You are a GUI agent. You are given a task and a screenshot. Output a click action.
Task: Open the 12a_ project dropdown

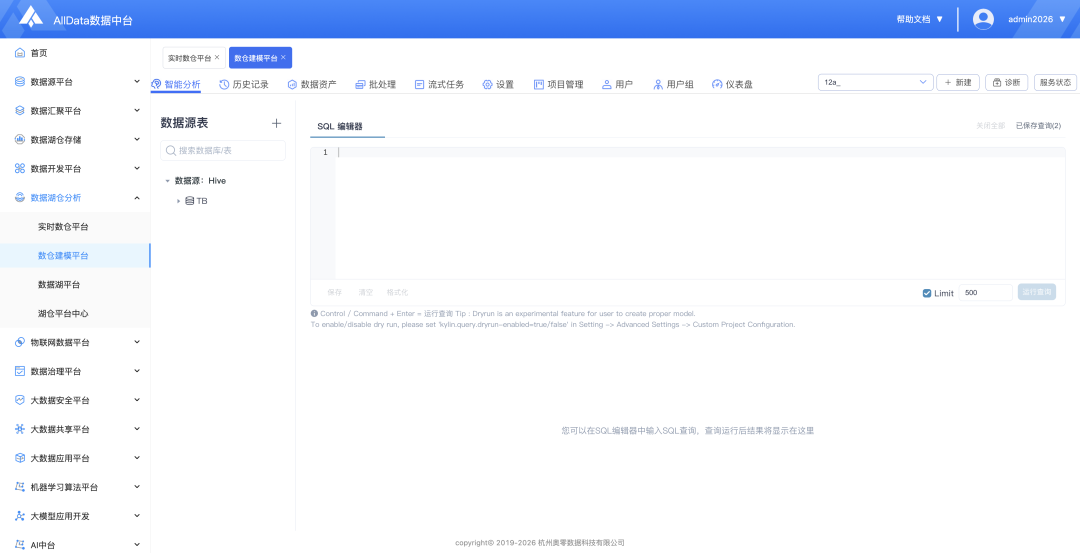tap(875, 83)
